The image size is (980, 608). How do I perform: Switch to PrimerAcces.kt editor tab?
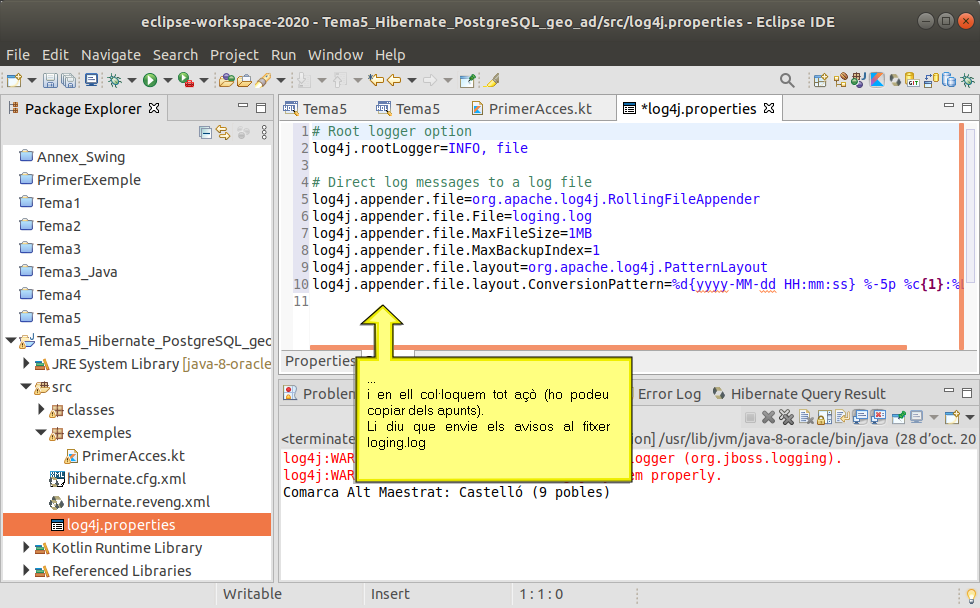531,109
